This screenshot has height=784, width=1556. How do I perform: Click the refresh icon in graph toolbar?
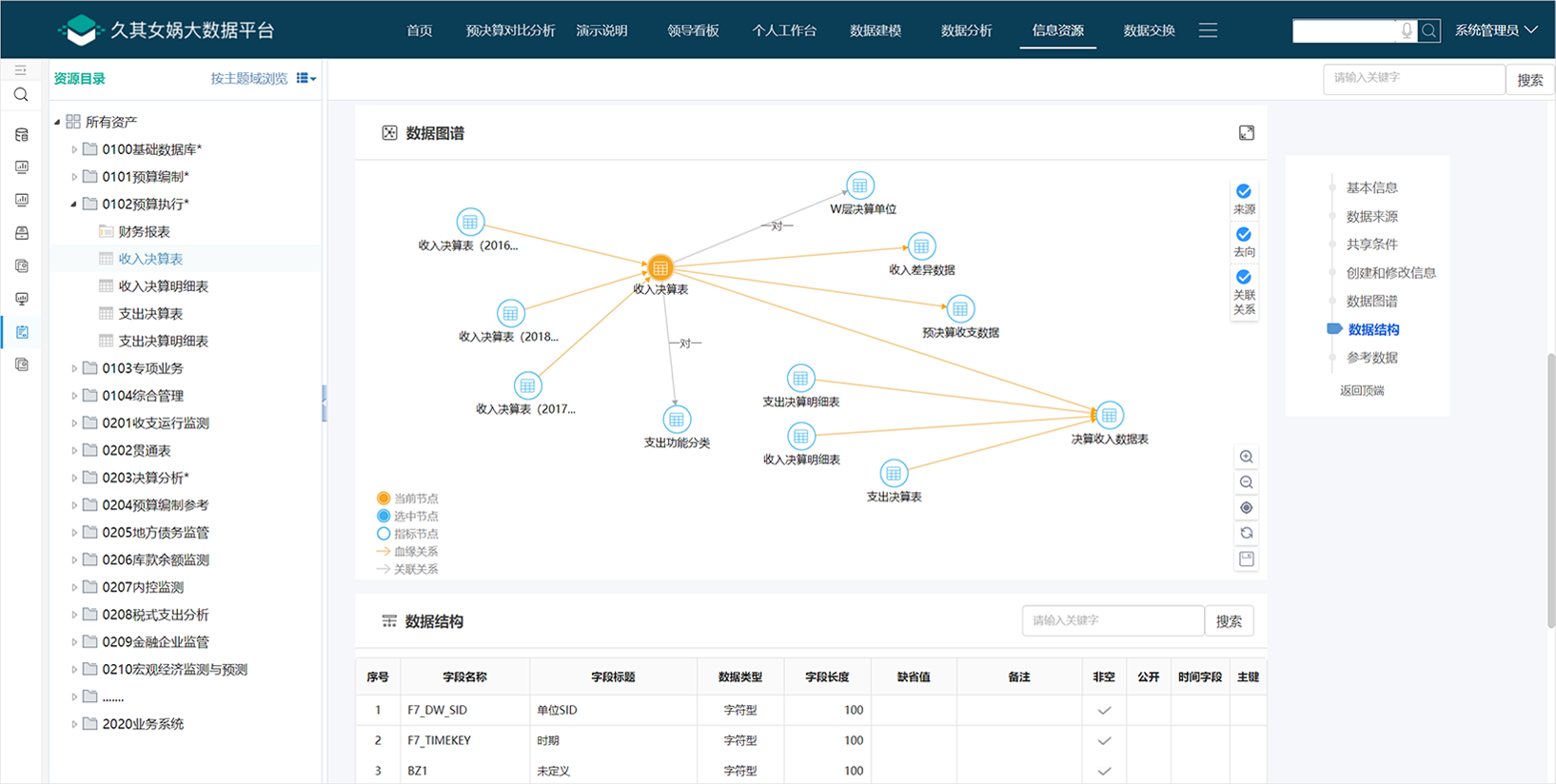1246,533
